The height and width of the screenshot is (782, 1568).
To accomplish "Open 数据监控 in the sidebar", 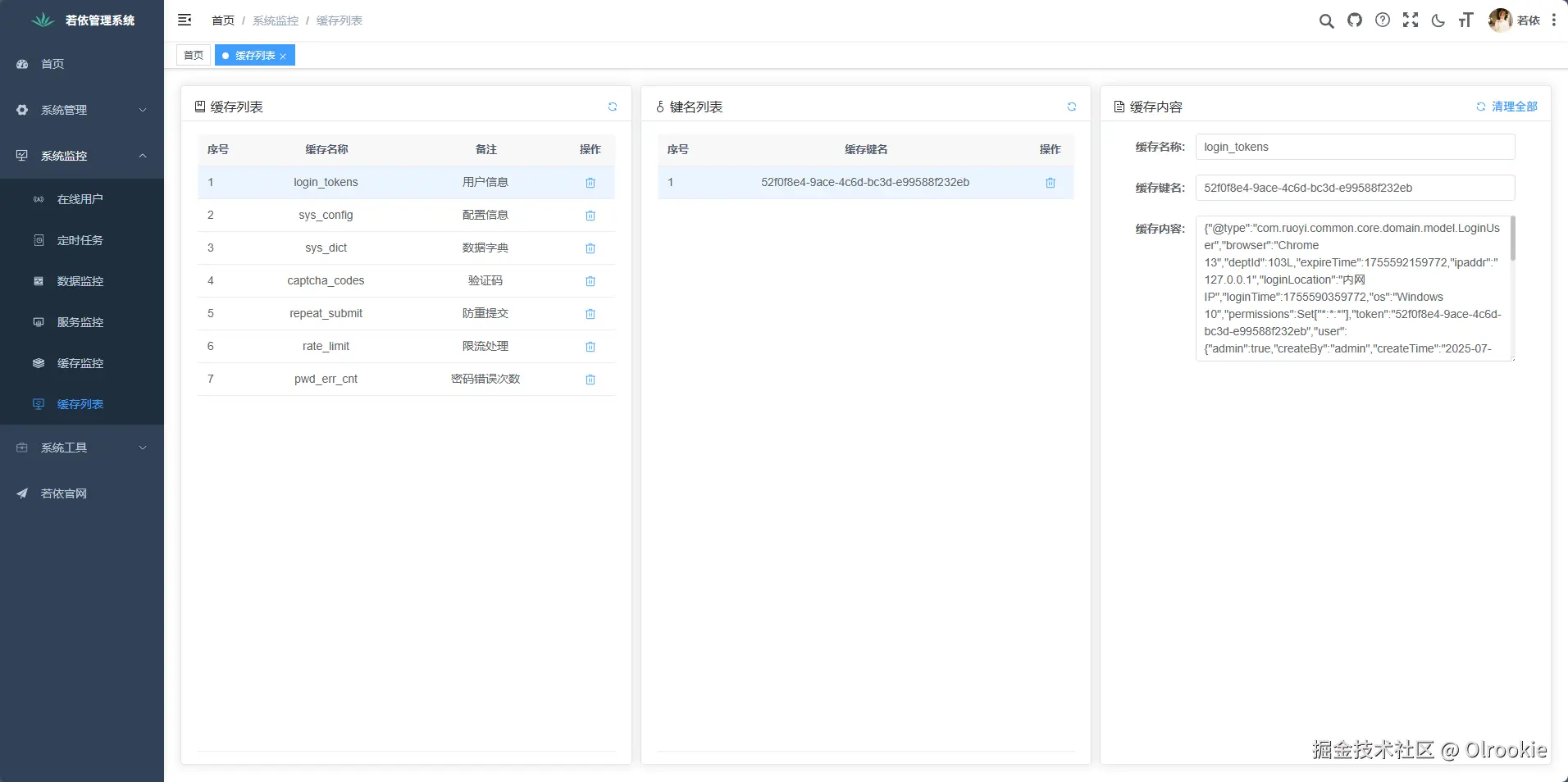I will (x=82, y=281).
